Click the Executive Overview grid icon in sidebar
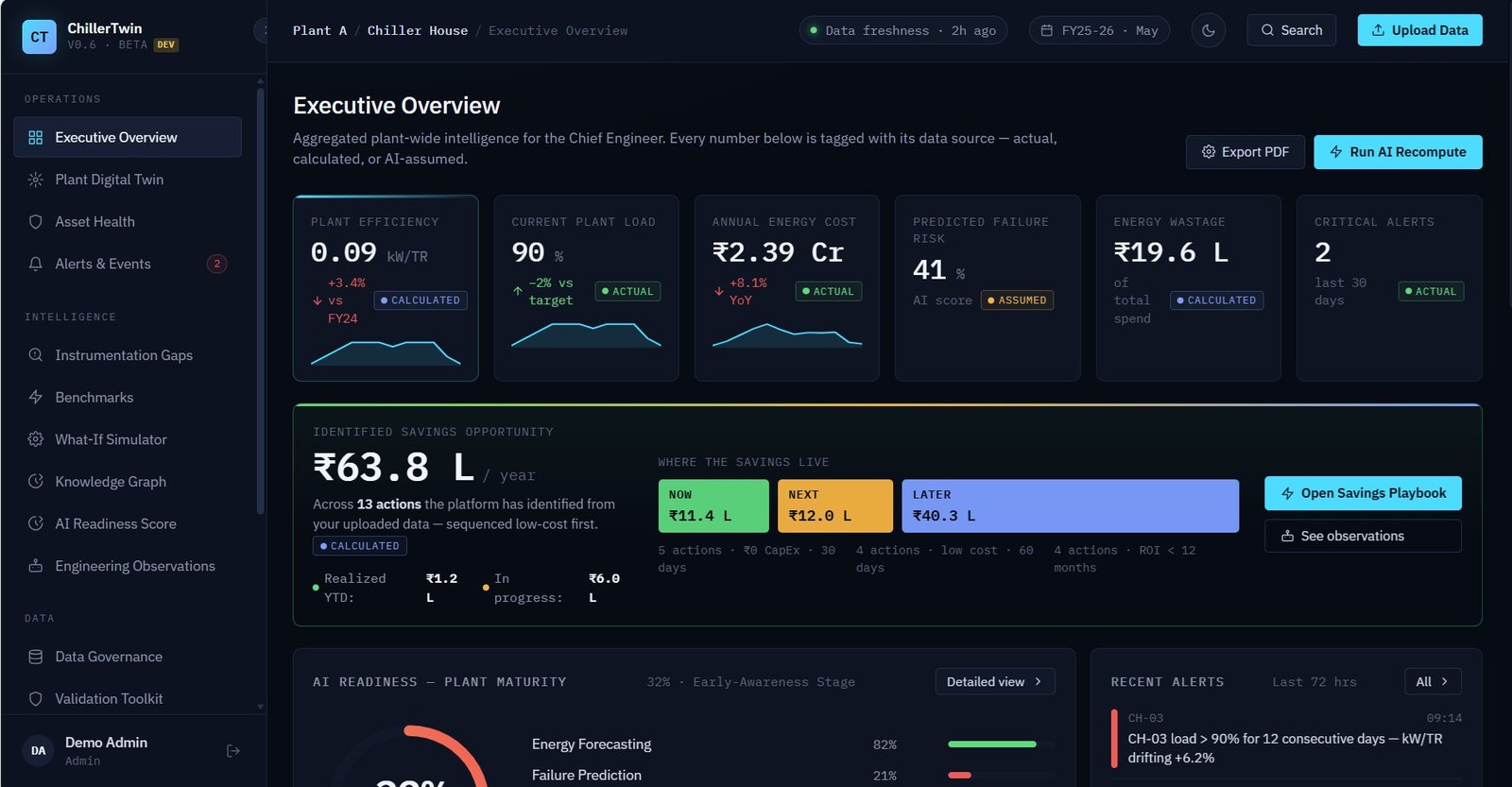 (36, 138)
